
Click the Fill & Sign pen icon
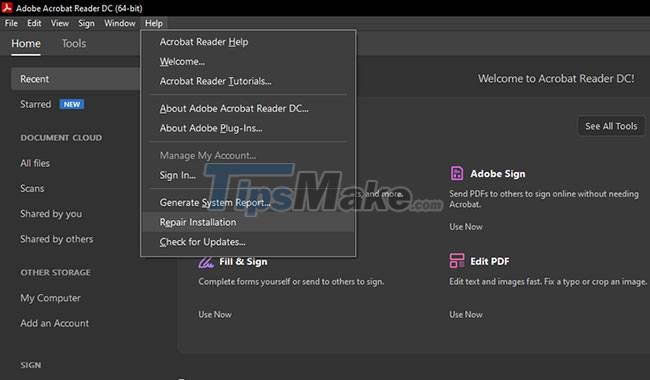(x=206, y=261)
